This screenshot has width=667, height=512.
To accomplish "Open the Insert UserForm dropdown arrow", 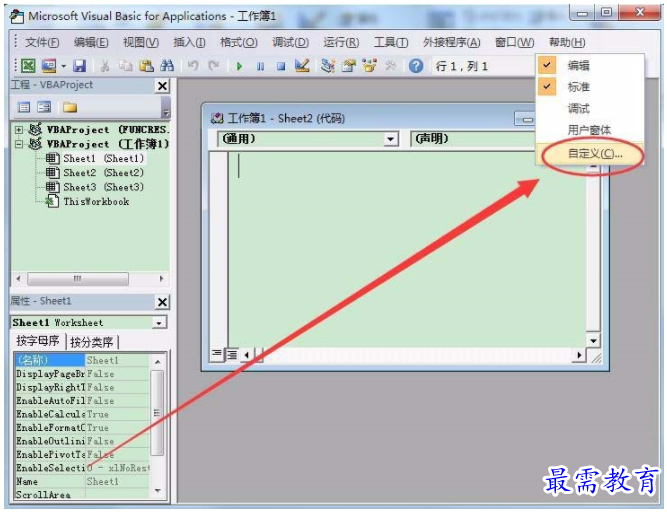I will coord(63,66).
